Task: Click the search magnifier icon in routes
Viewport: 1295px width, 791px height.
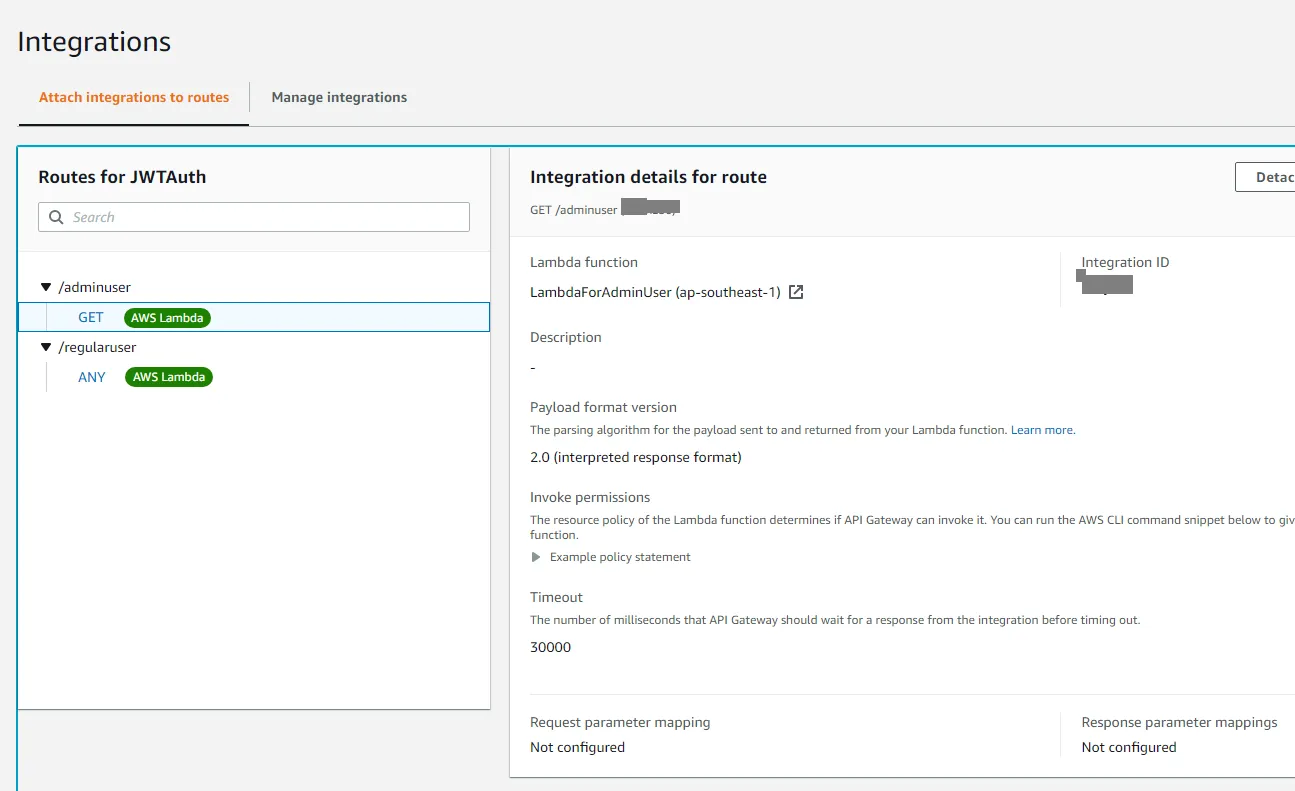Action: (56, 217)
